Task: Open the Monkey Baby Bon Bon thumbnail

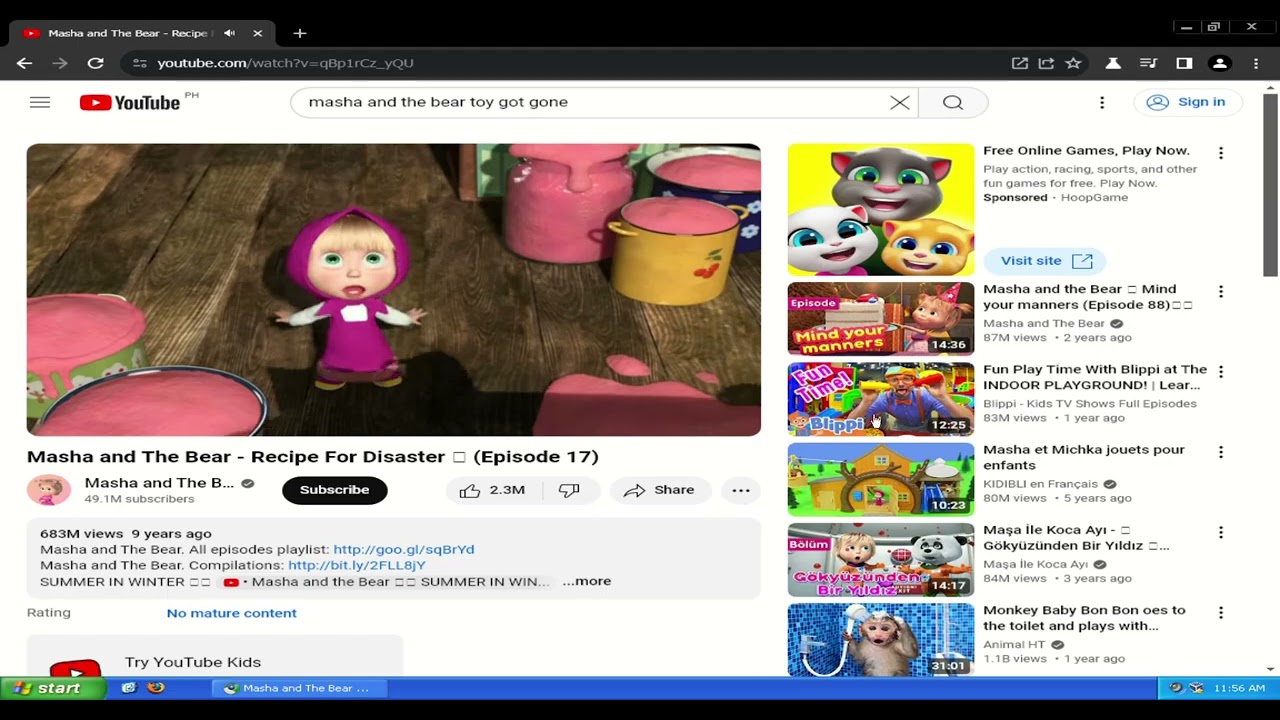Action: click(881, 640)
